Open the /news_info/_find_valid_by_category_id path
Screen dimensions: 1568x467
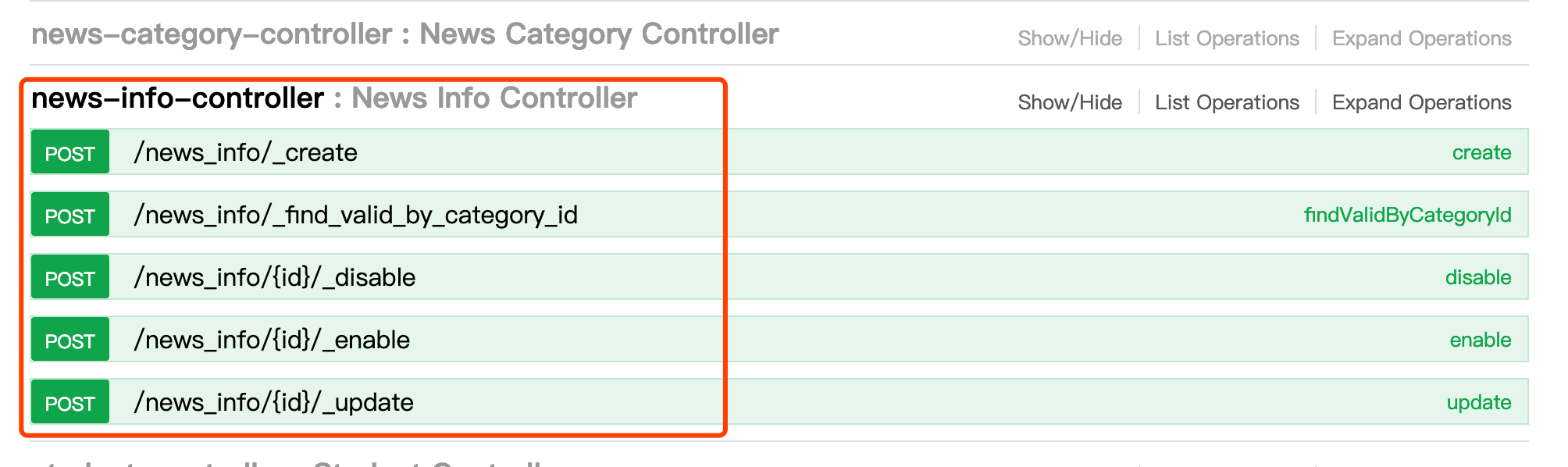pos(355,216)
